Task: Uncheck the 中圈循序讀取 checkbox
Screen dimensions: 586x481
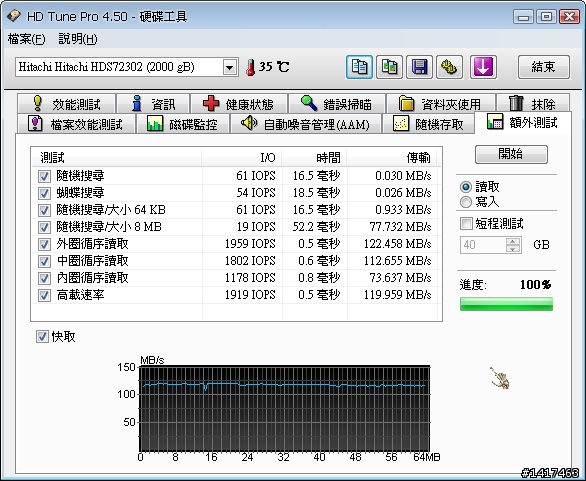Action: (x=44, y=261)
